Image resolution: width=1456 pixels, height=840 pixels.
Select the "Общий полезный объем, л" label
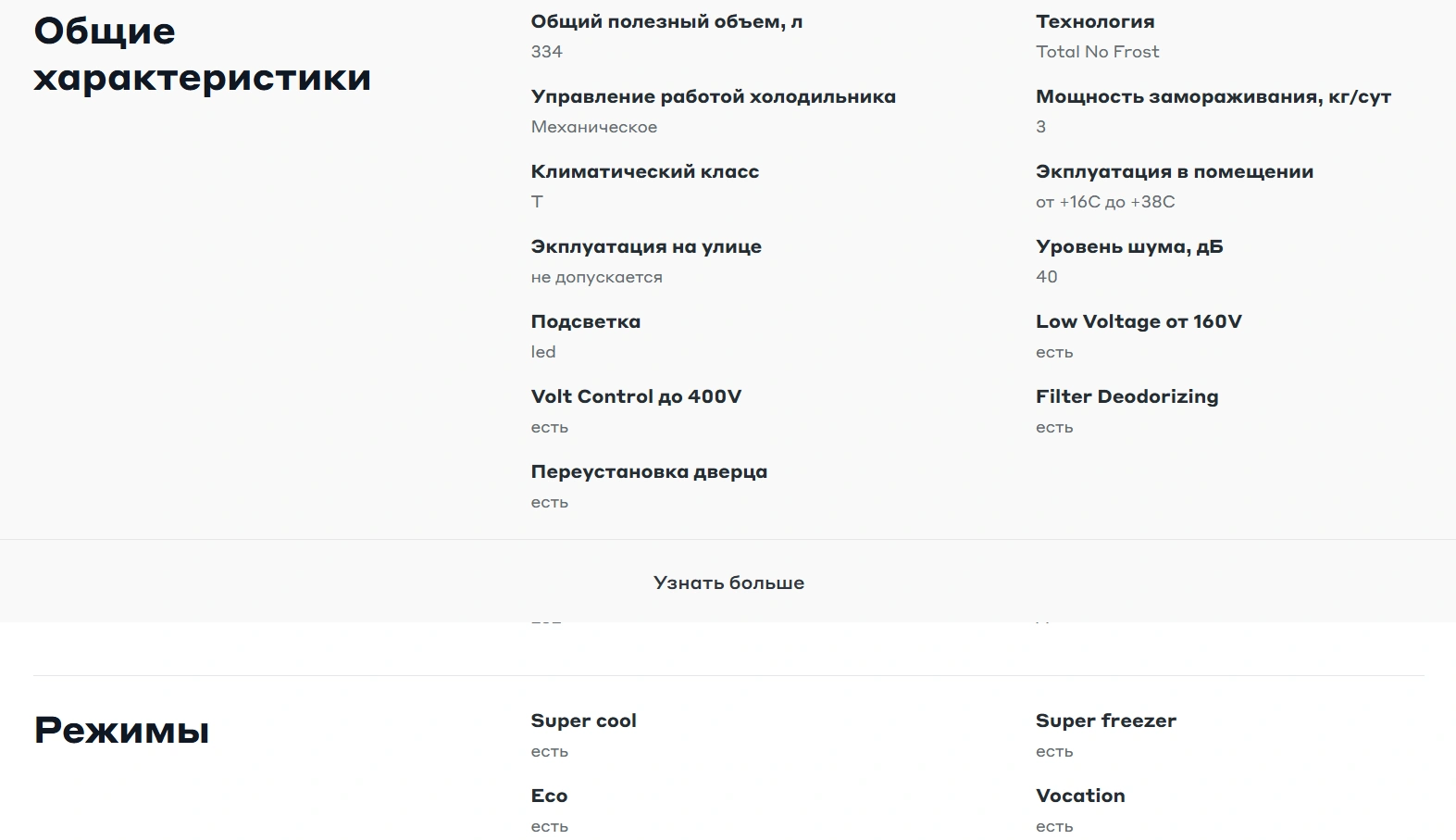pyautogui.click(x=666, y=21)
